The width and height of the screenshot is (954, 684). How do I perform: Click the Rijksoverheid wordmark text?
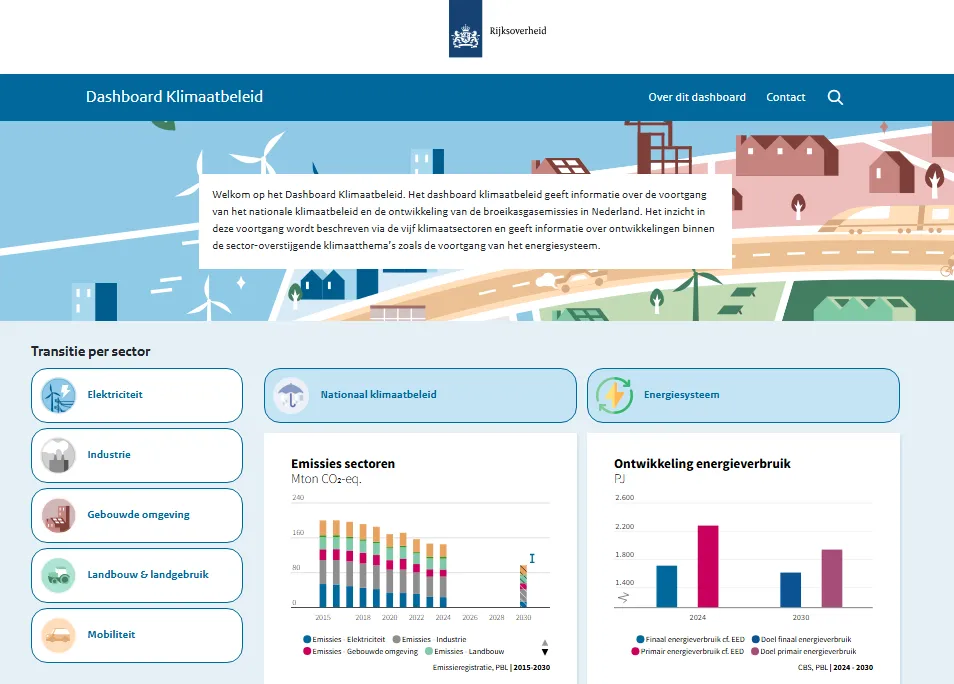tap(518, 30)
